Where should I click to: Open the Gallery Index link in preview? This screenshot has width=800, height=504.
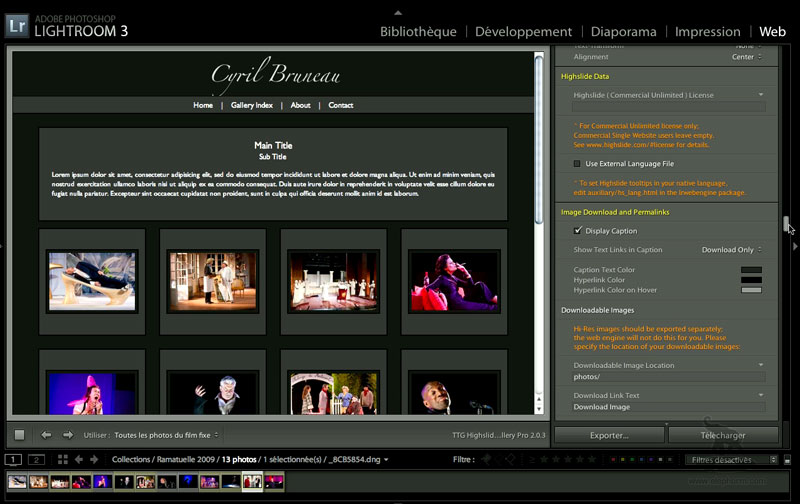point(252,105)
